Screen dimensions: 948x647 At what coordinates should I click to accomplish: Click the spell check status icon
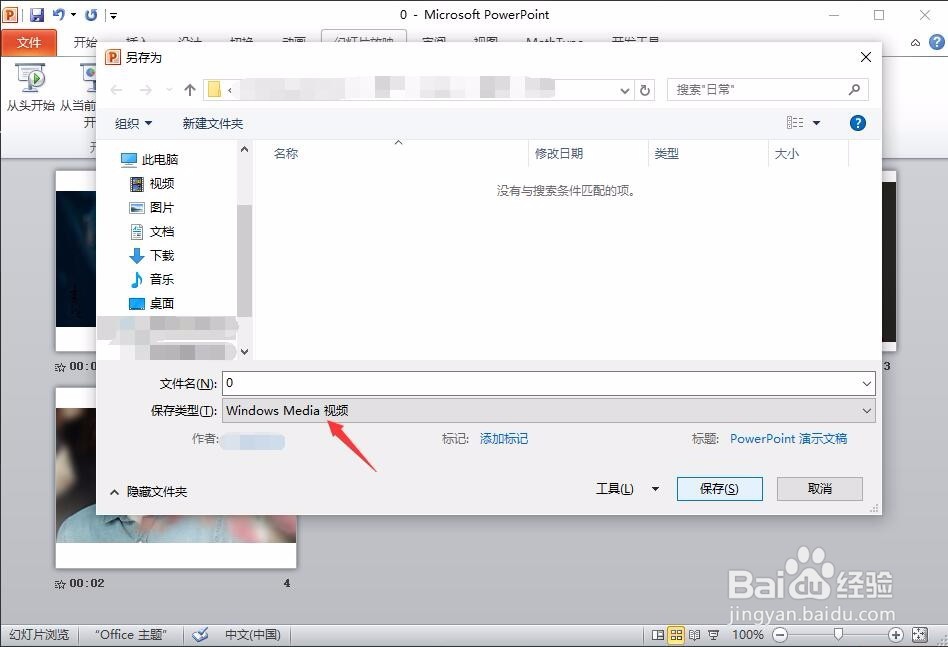pyautogui.click(x=200, y=634)
